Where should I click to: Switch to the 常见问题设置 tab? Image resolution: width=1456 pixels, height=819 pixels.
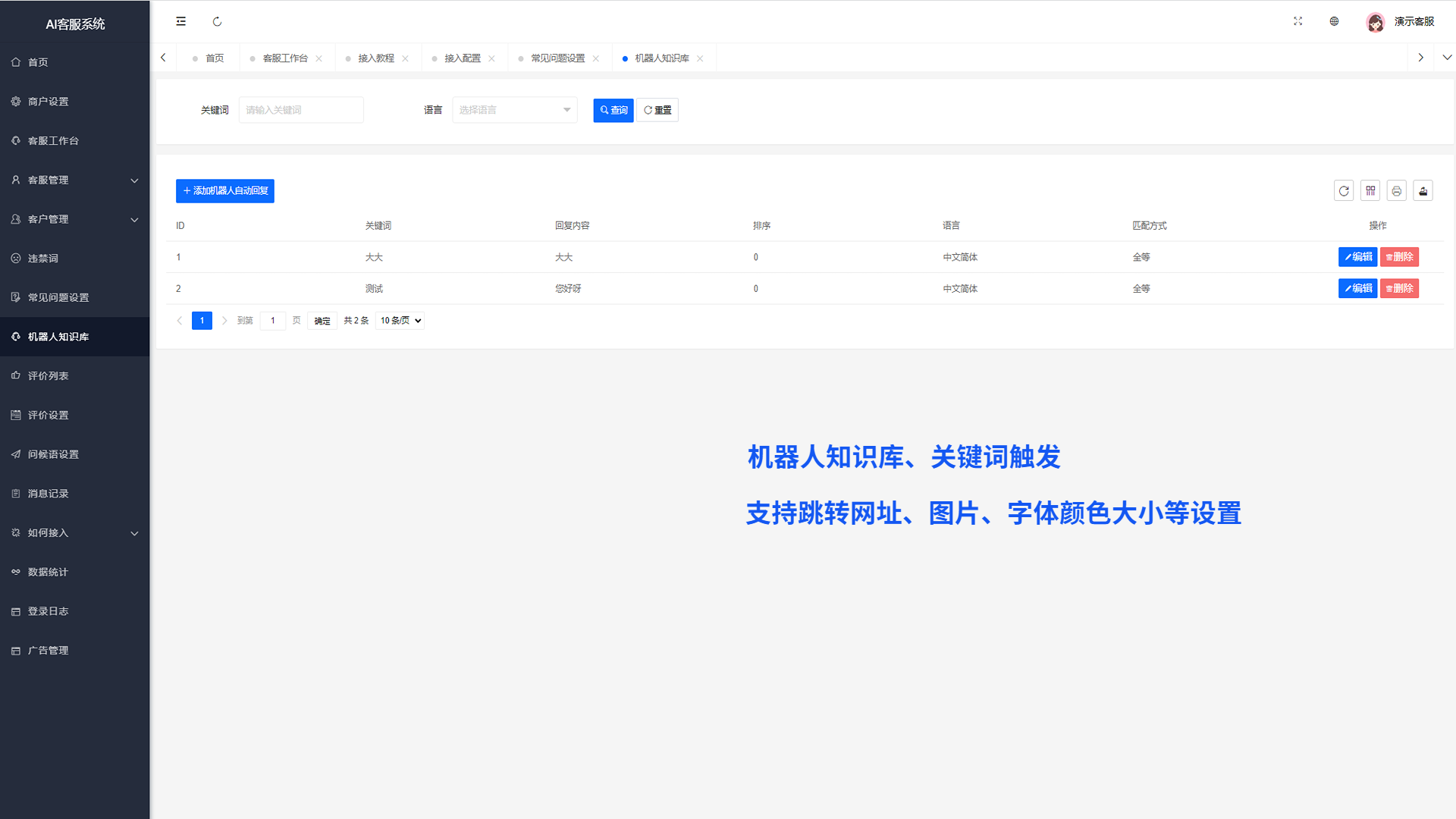[557, 58]
